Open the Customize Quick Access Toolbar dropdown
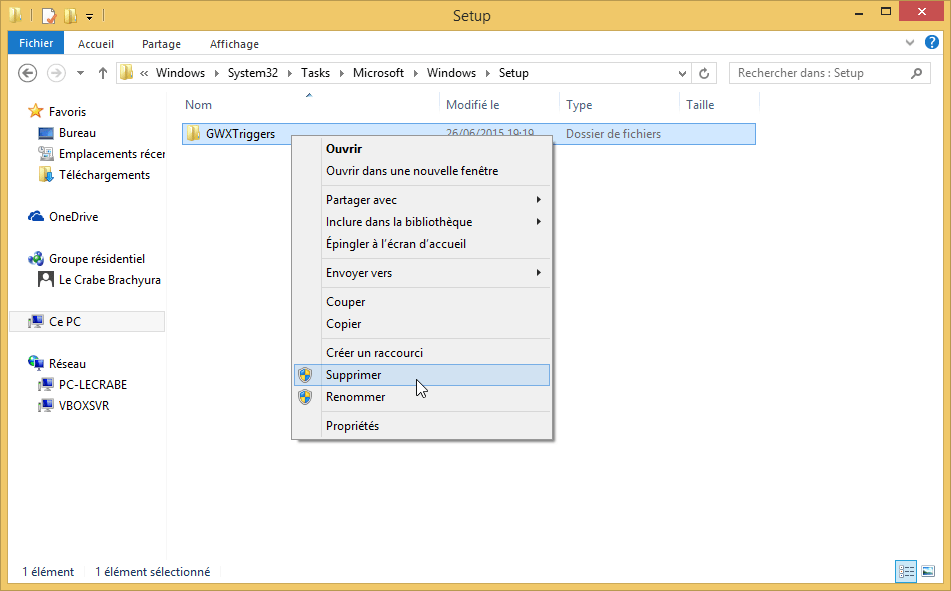The height and width of the screenshot is (591, 951). tap(89, 16)
